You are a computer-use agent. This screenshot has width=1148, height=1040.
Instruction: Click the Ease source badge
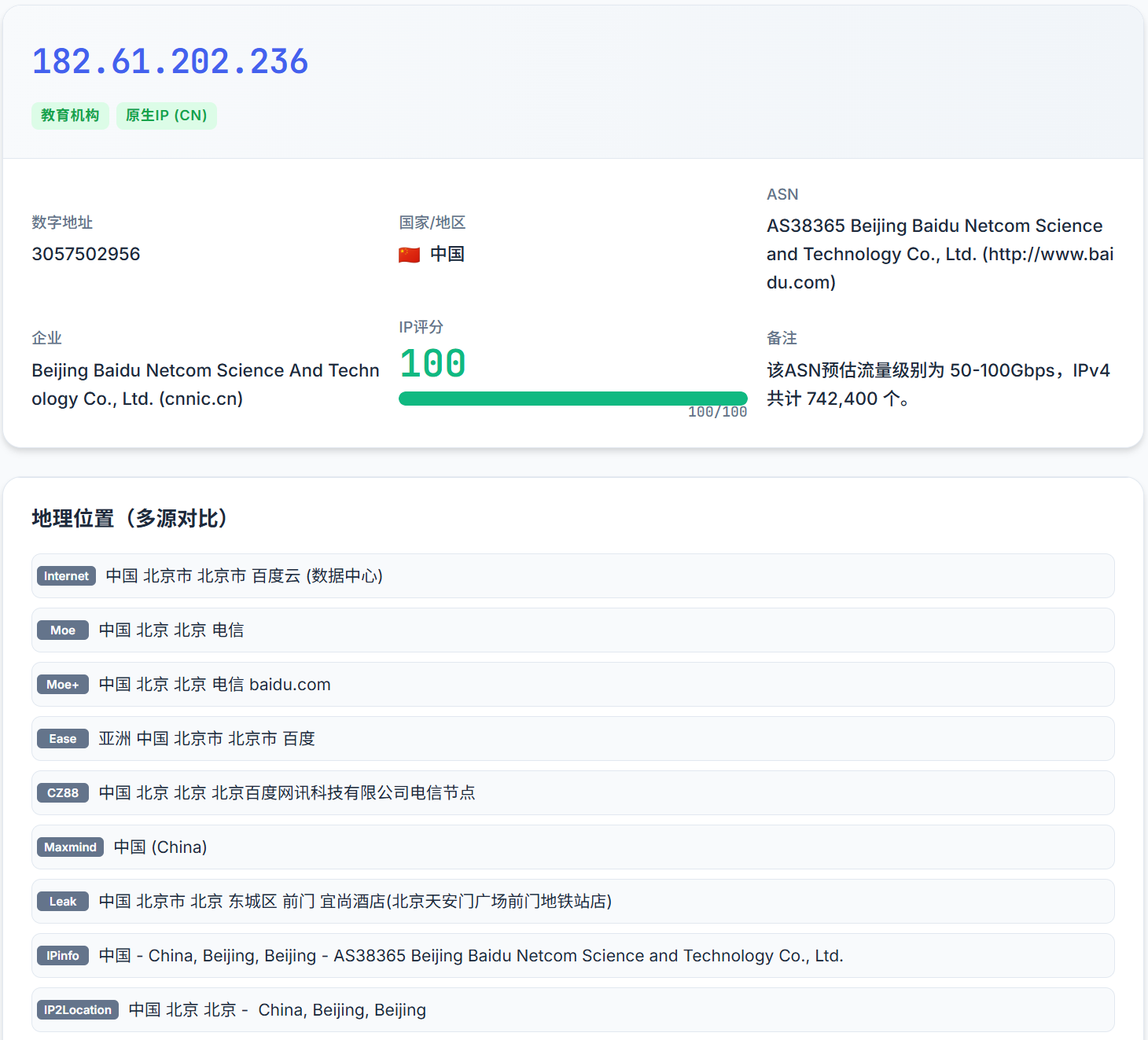(63, 739)
